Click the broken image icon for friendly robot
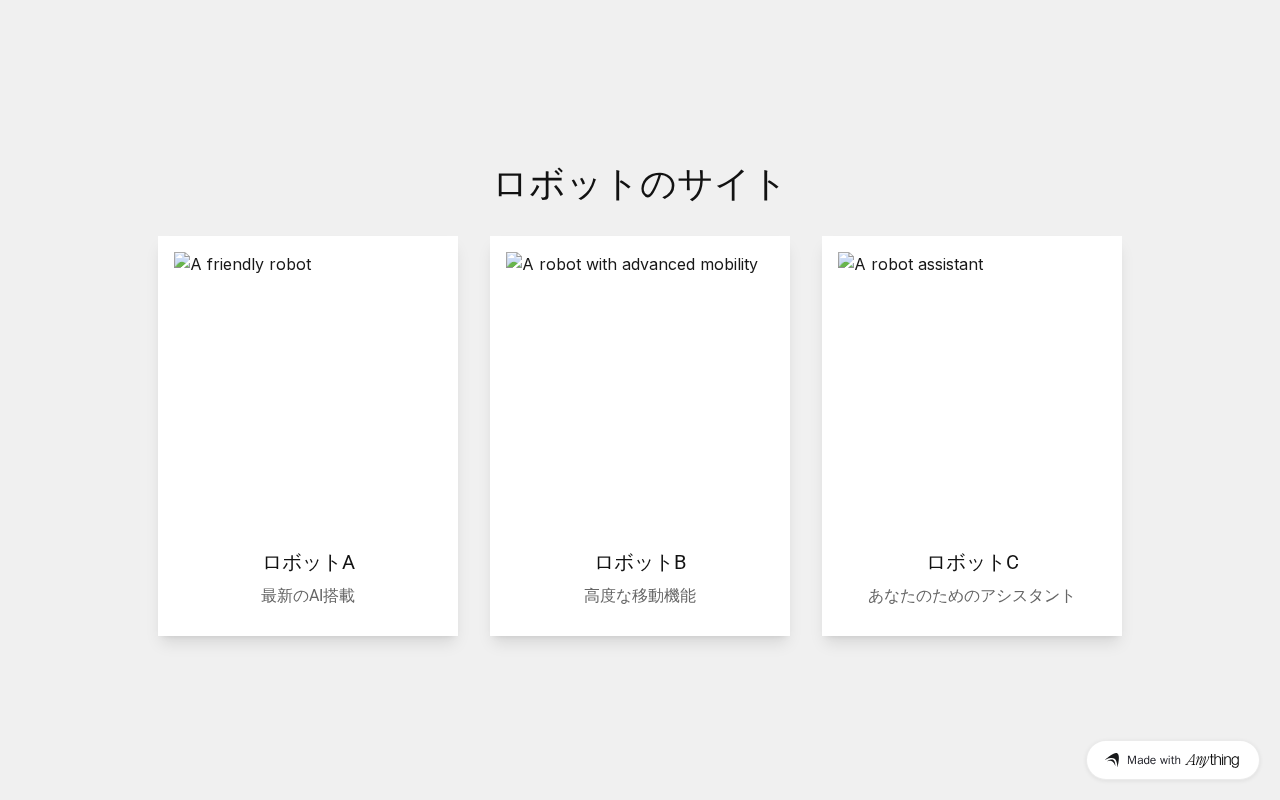 click(x=182, y=262)
